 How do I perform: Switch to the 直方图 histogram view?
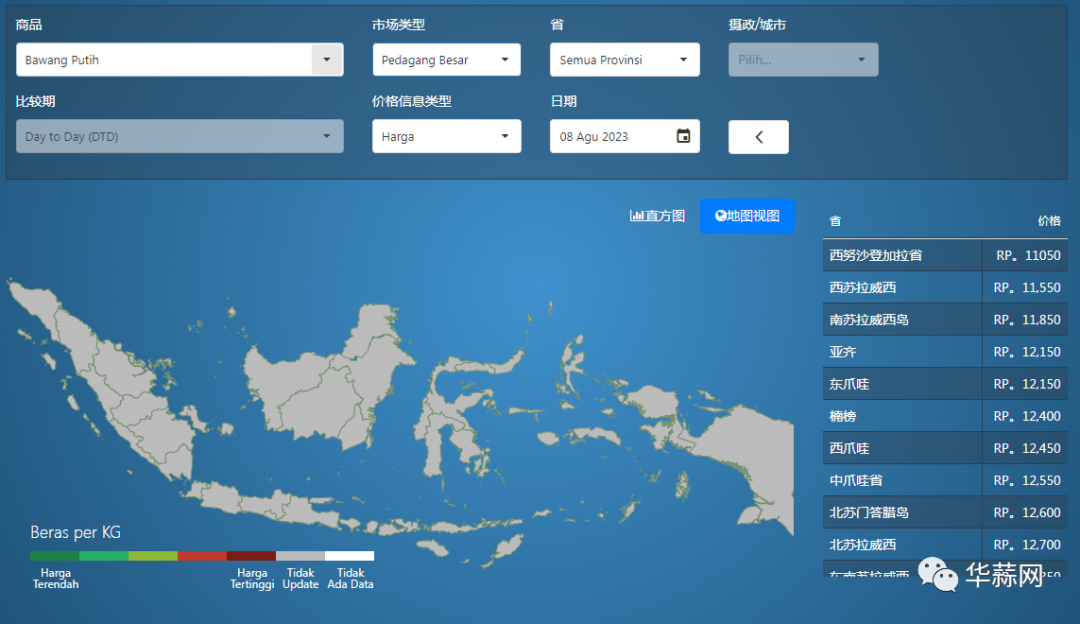click(x=657, y=216)
